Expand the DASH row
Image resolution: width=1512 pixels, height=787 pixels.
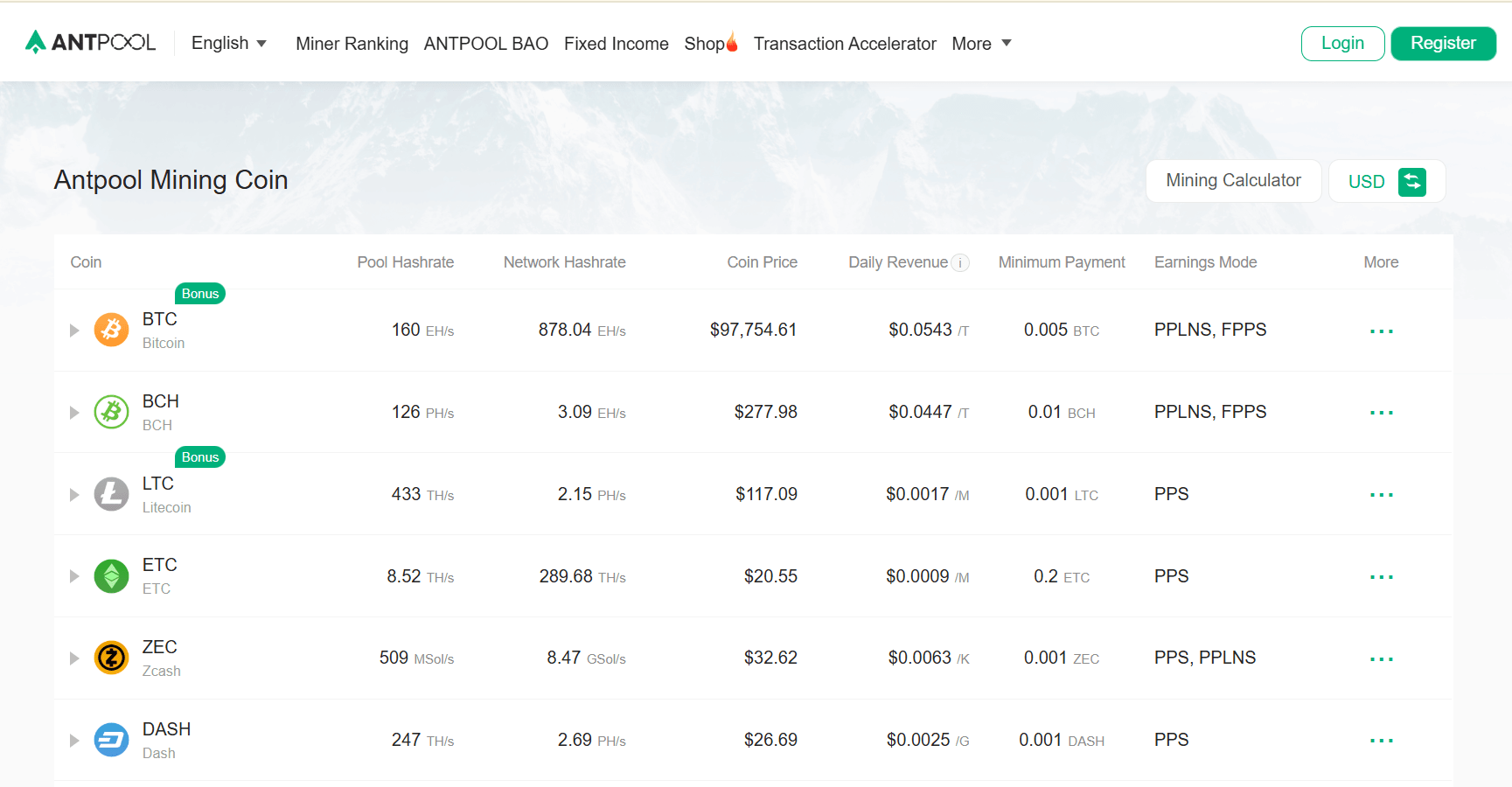click(x=74, y=741)
